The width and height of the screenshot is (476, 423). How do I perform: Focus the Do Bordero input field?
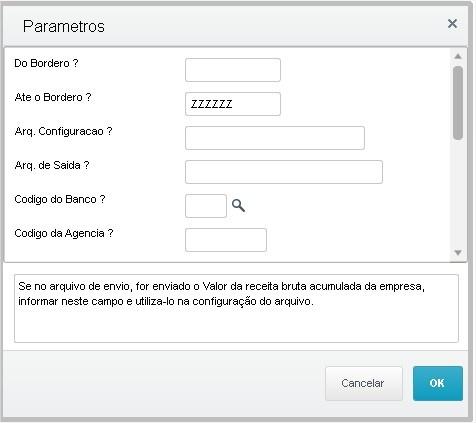click(233, 70)
